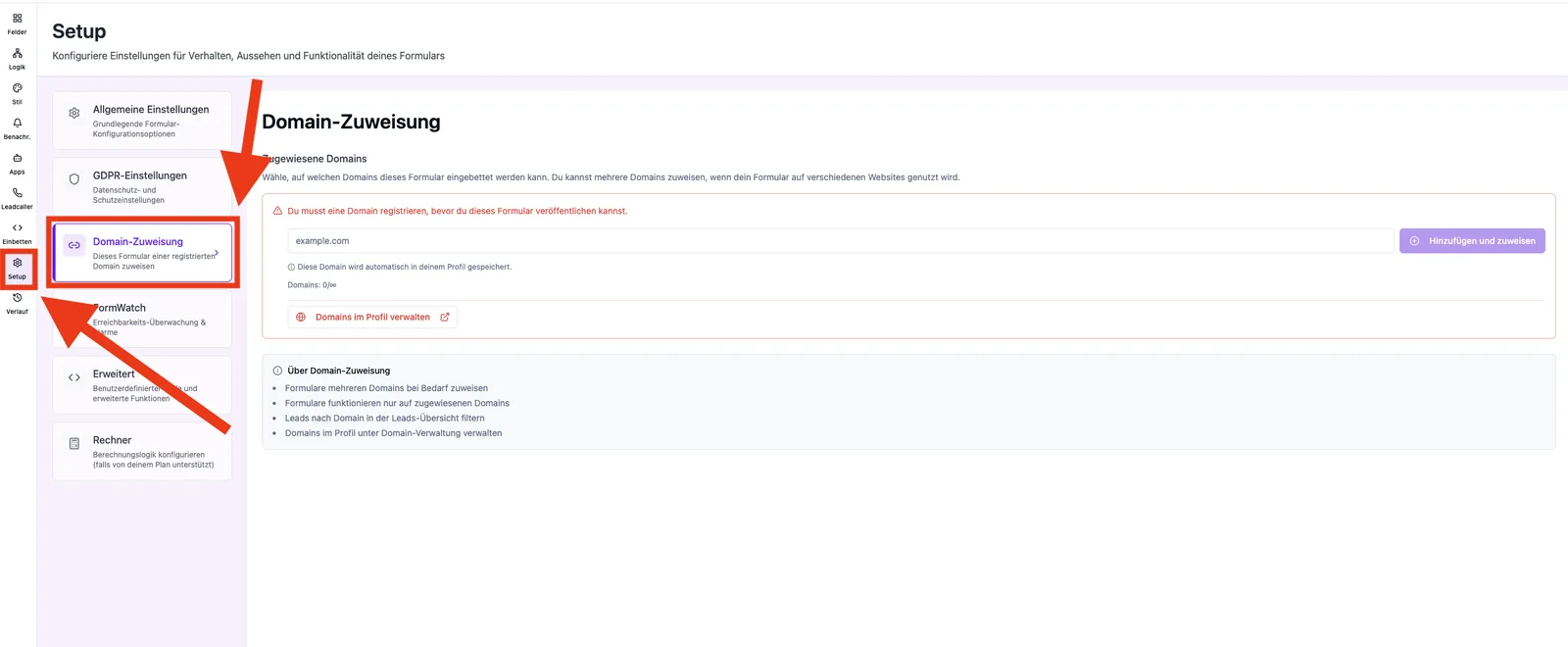
Task: Select GDPR-Einstellungen settings card
Action: (142, 186)
